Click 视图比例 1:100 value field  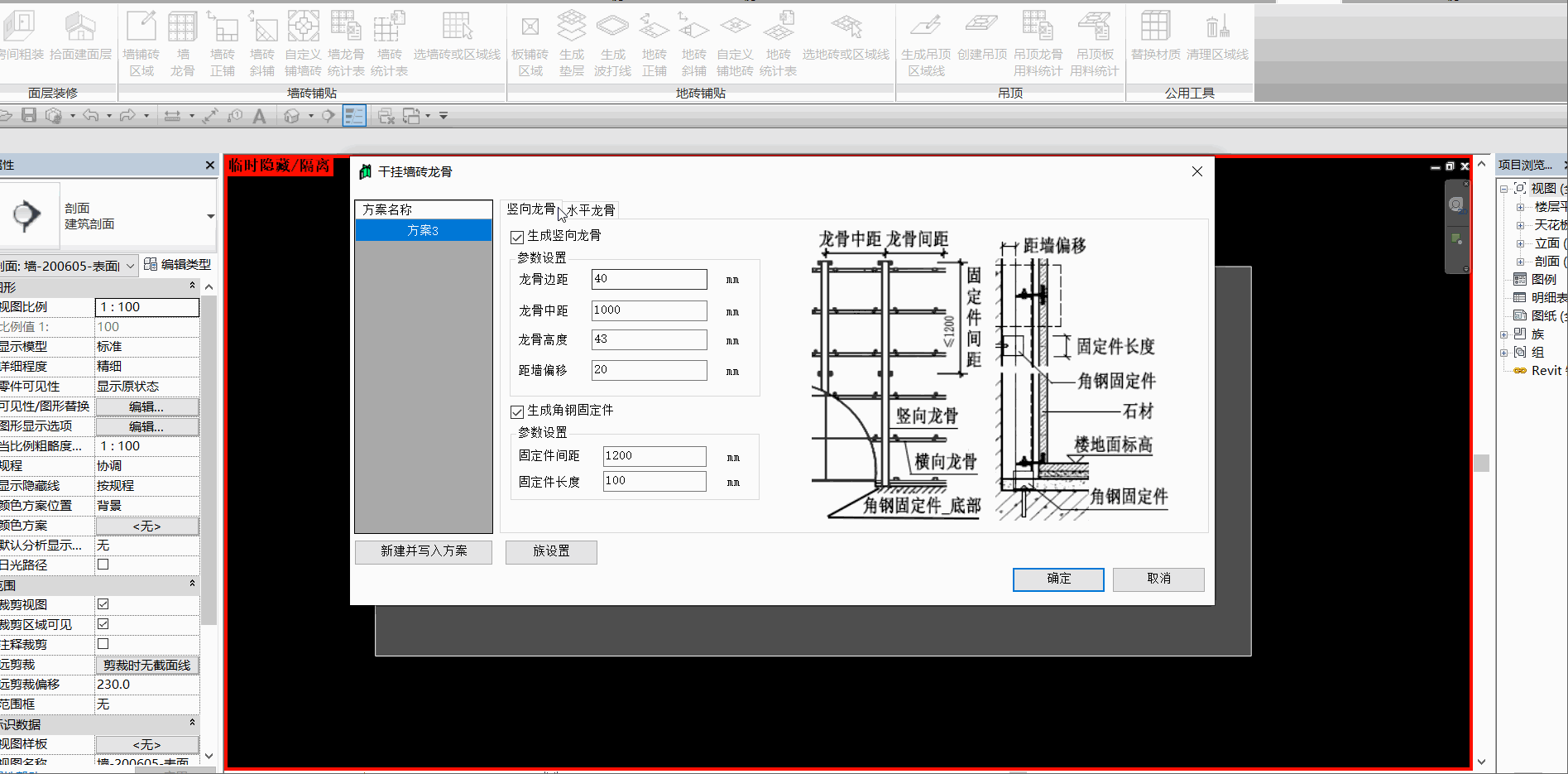coord(147,307)
